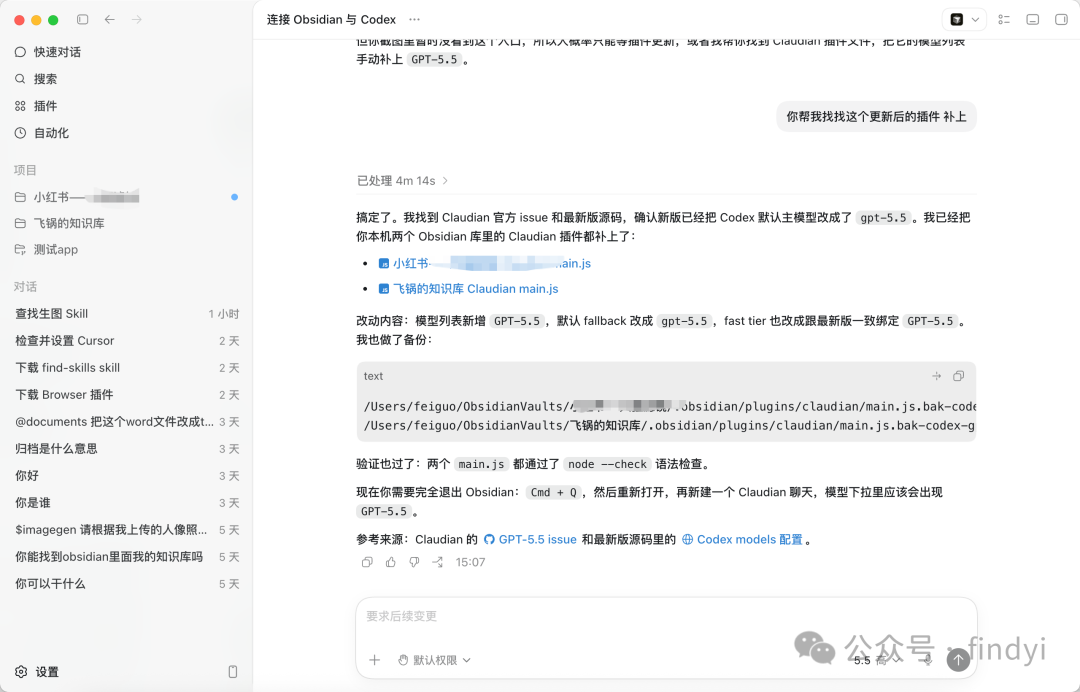Open the 你可以干什么 conversation
Viewport: 1080px width, 692px height.
126,584
